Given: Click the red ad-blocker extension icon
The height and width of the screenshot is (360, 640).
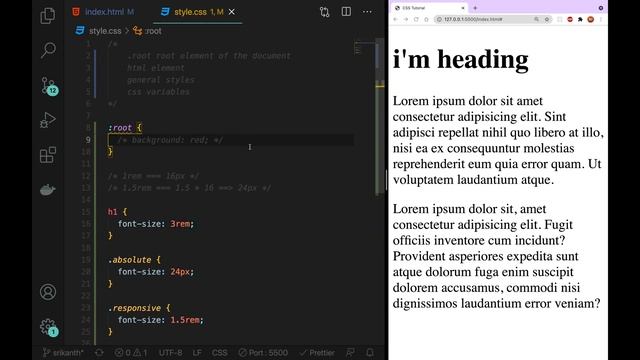Looking at the screenshot, I should (x=570, y=19).
